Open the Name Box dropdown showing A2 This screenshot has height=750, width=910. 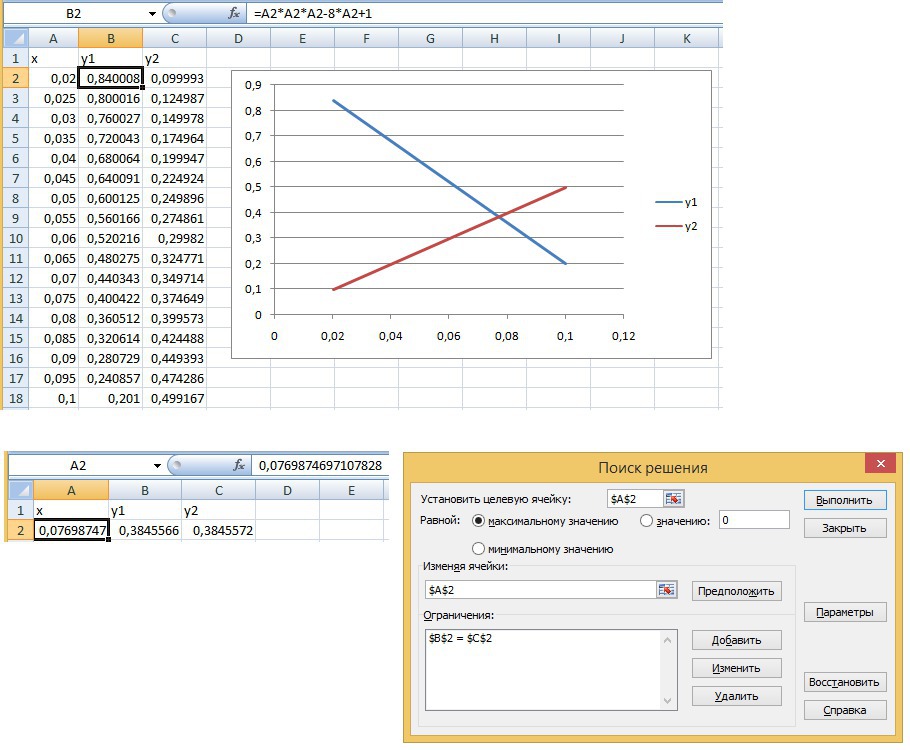[x=157, y=465]
